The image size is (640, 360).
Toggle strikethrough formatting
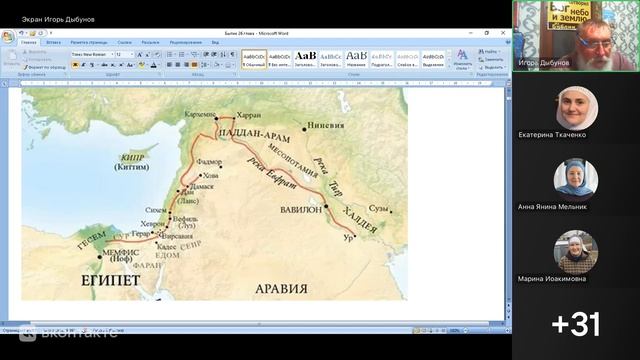[x=104, y=65]
